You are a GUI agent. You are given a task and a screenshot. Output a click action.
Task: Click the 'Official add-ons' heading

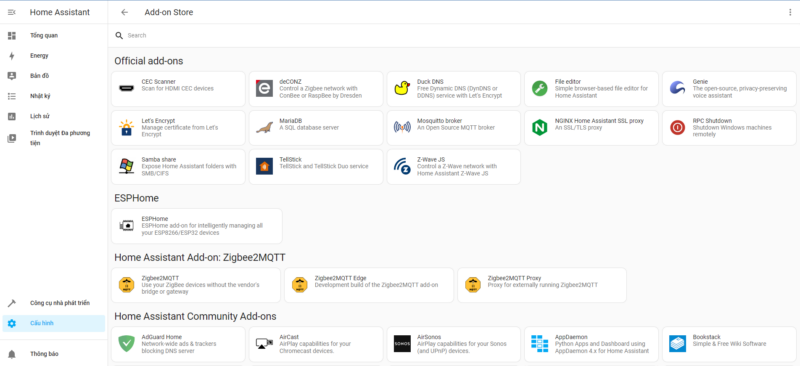[148, 61]
